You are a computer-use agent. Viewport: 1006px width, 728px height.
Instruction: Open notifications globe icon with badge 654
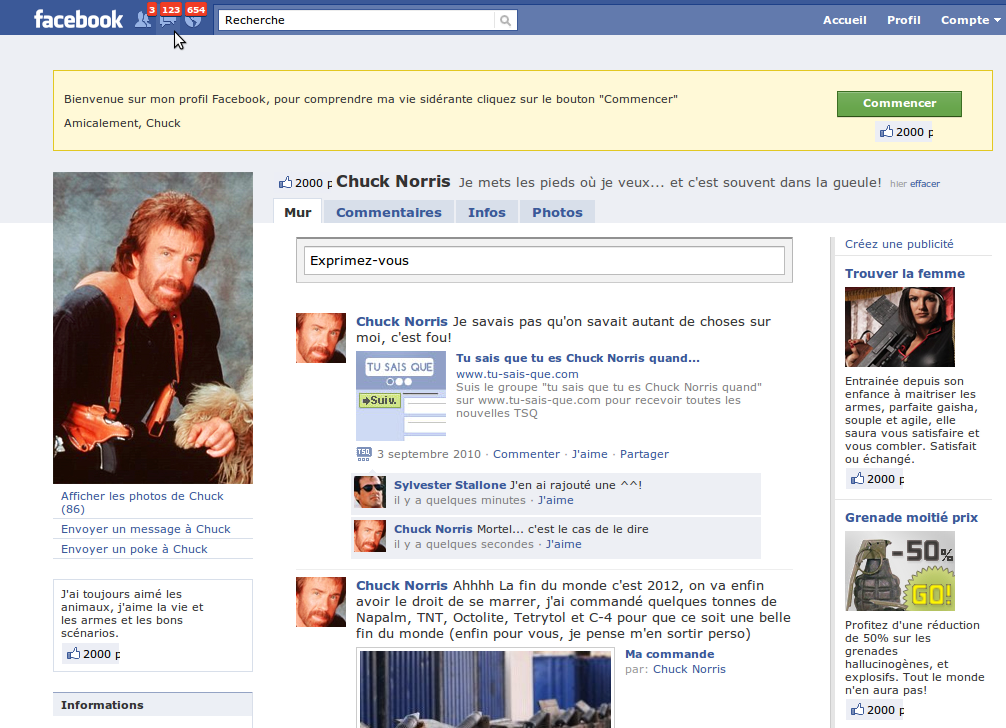click(x=193, y=19)
